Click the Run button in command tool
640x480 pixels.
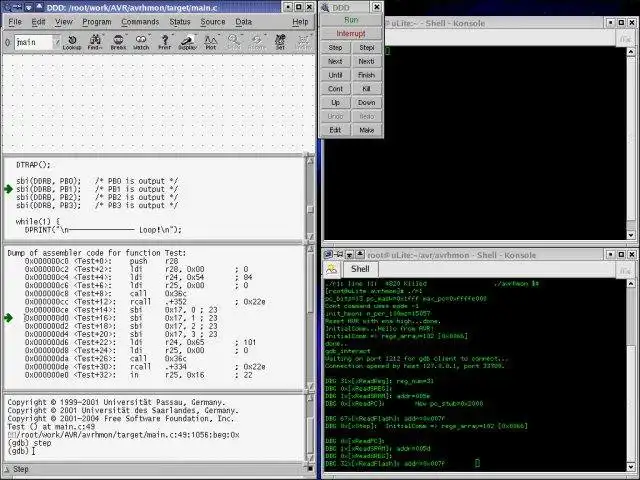tap(351, 20)
